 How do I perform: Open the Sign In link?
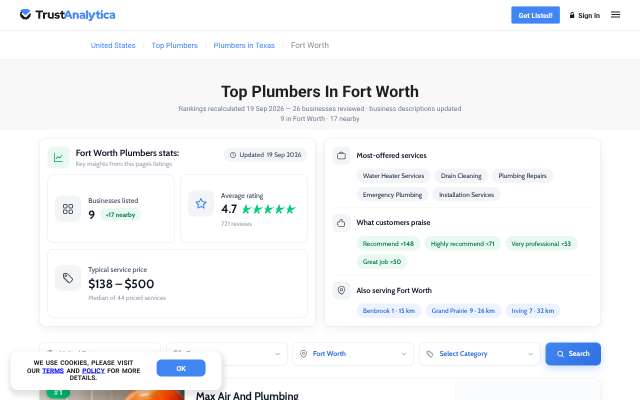[584, 15]
